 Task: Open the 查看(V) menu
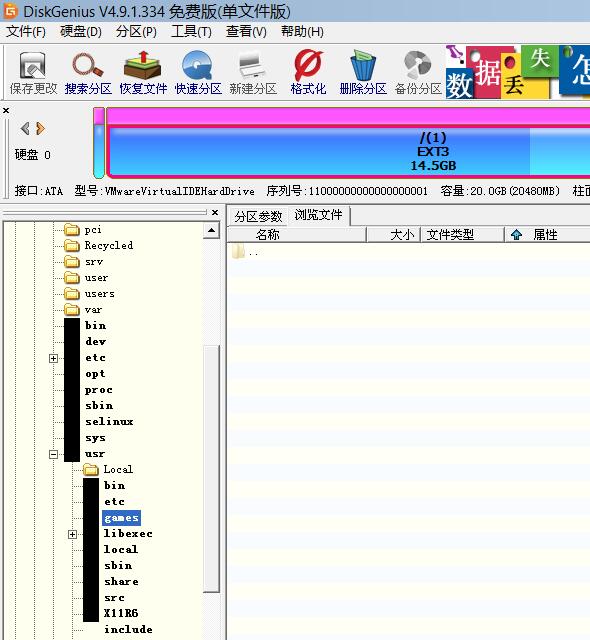[x=246, y=31]
